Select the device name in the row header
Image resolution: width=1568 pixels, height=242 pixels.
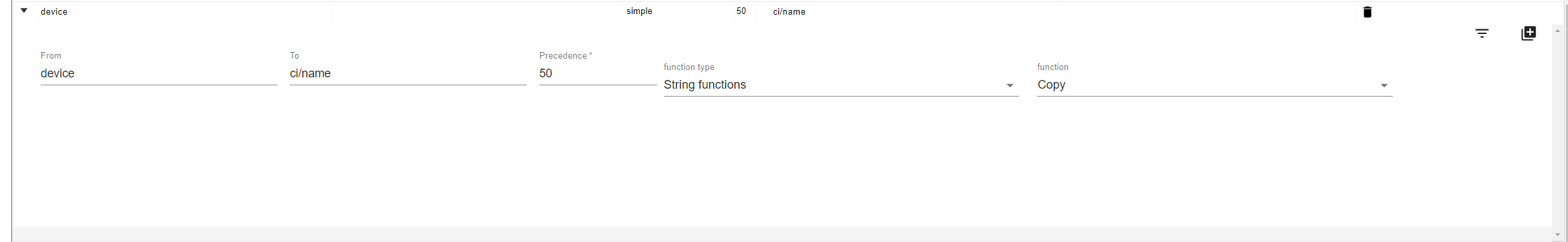54,11
